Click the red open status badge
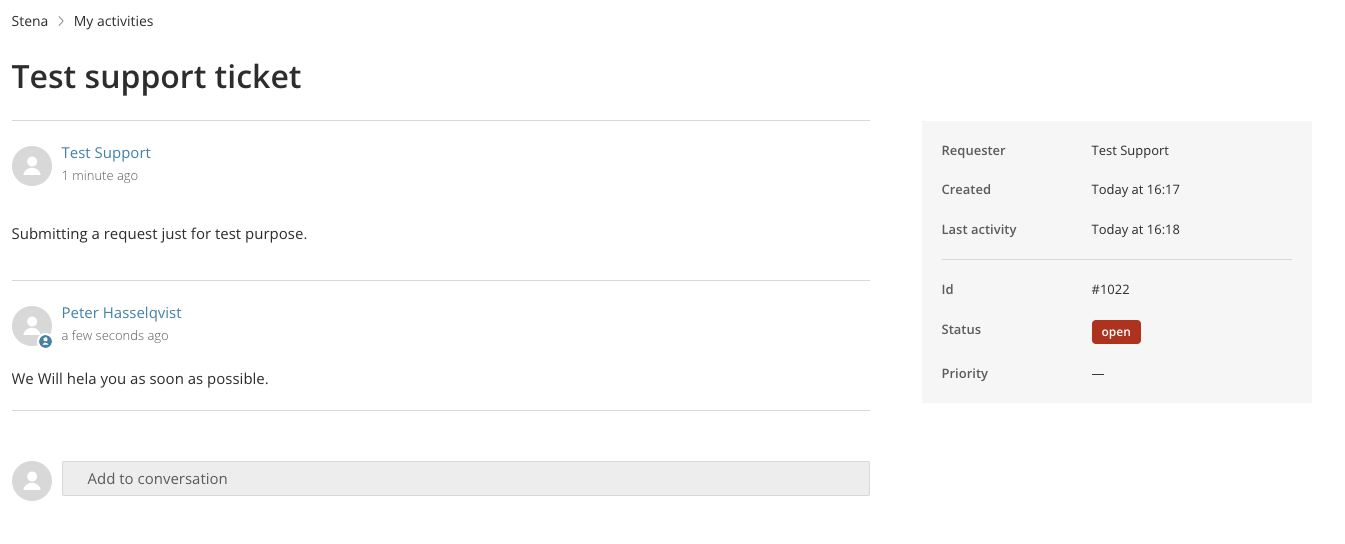The width and height of the screenshot is (1345, 544). click(1116, 332)
